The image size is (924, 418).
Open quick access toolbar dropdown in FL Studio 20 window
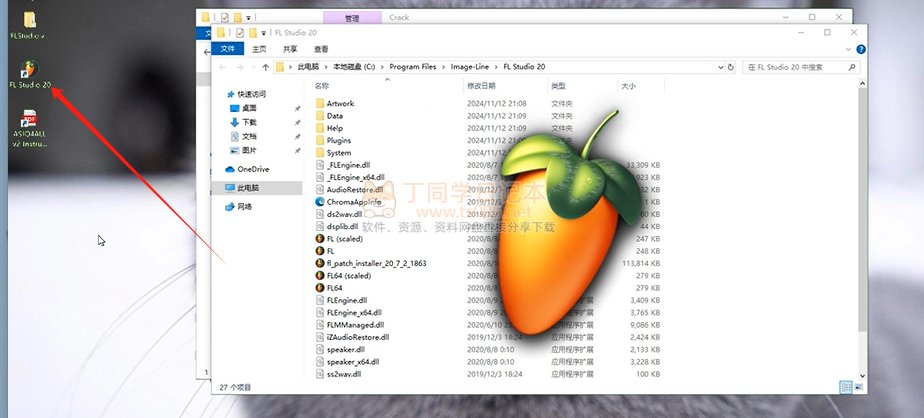(263, 33)
